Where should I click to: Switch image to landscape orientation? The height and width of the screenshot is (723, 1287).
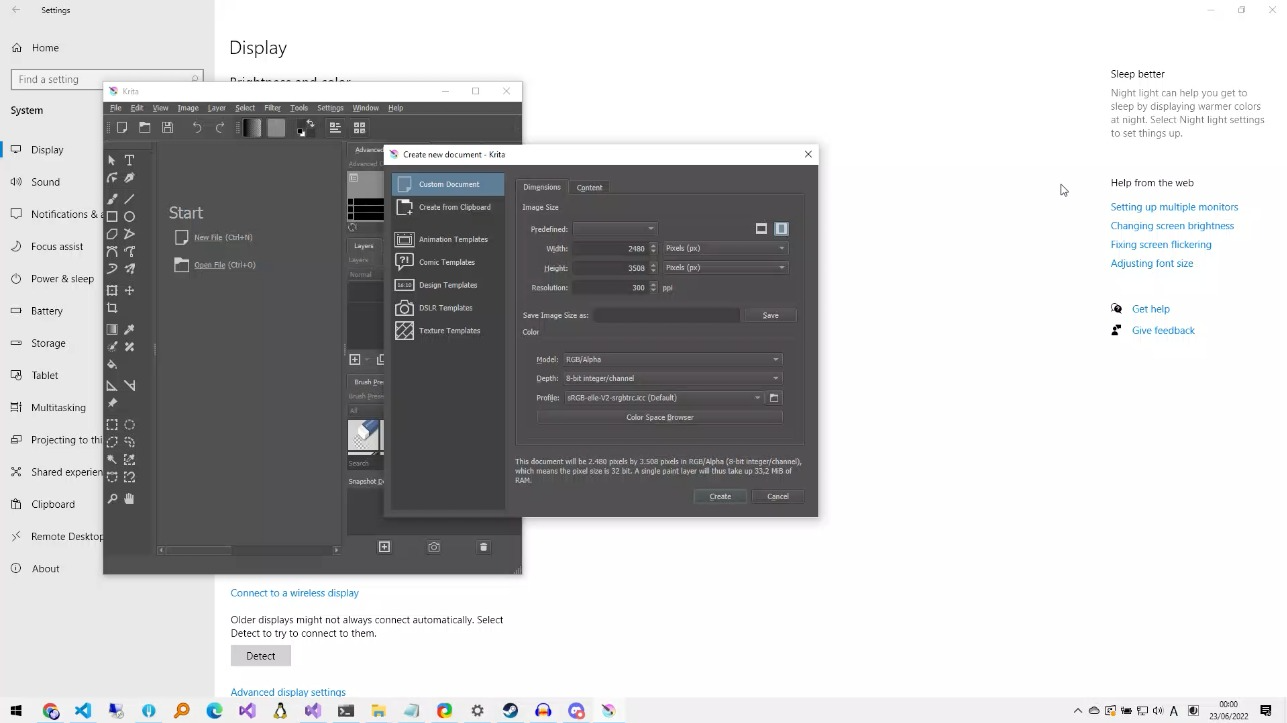click(761, 229)
